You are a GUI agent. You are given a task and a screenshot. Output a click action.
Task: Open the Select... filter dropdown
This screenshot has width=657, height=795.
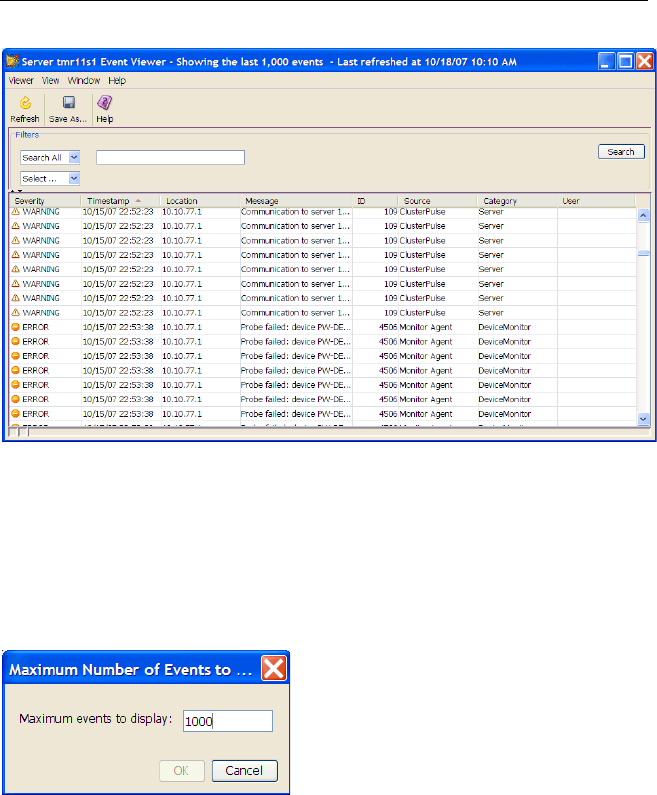74,179
